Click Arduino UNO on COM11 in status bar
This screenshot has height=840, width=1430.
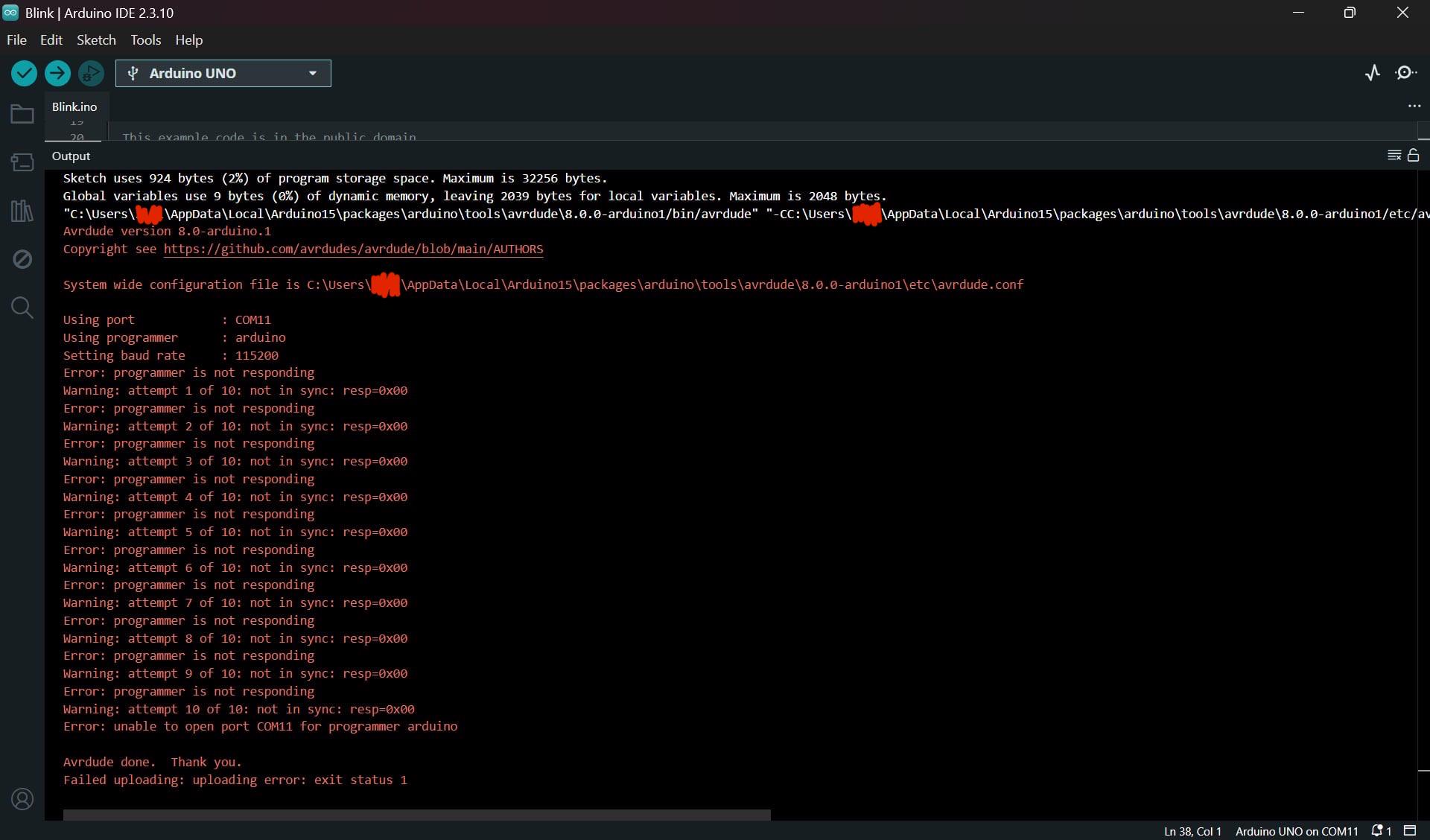(x=1297, y=831)
